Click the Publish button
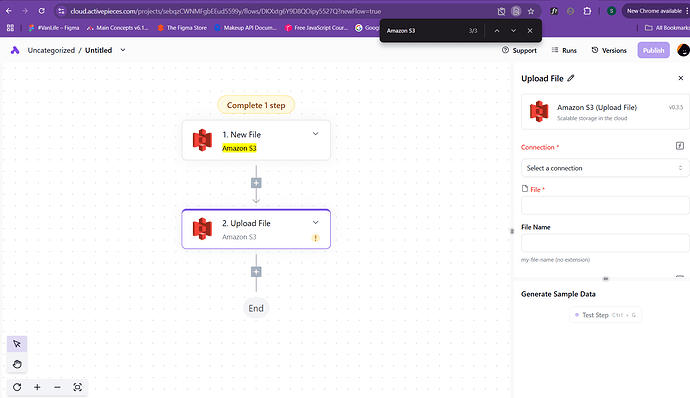The width and height of the screenshot is (690, 398). pyautogui.click(x=653, y=50)
